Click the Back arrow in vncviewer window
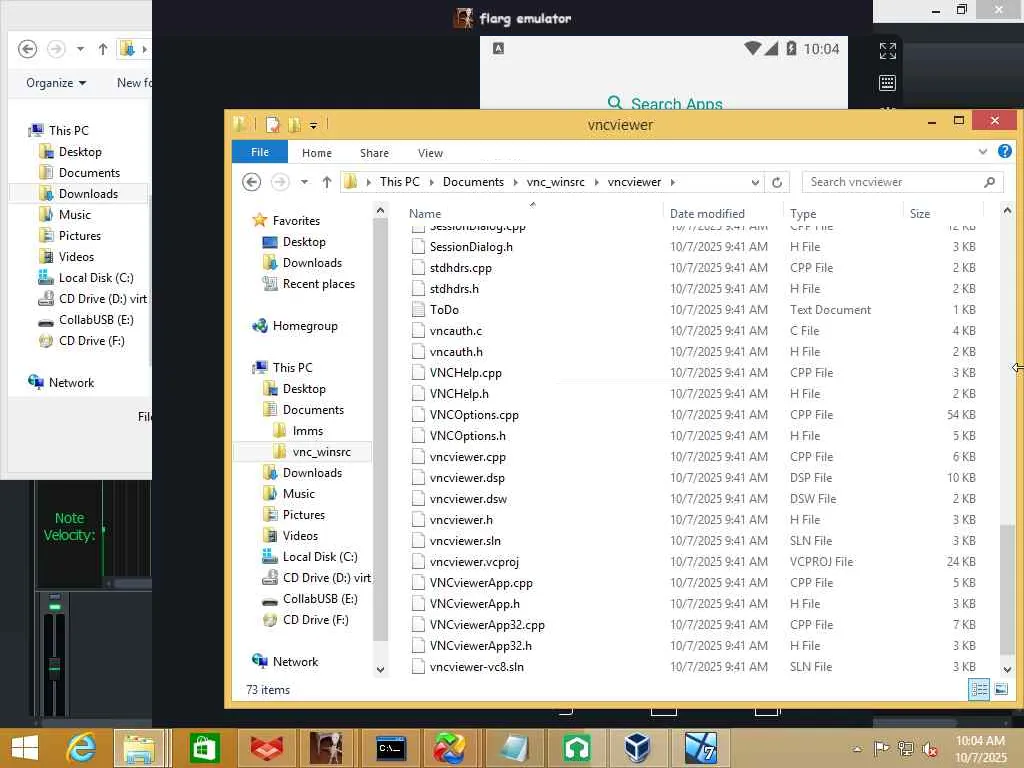This screenshot has width=1024, height=768. coord(251,182)
